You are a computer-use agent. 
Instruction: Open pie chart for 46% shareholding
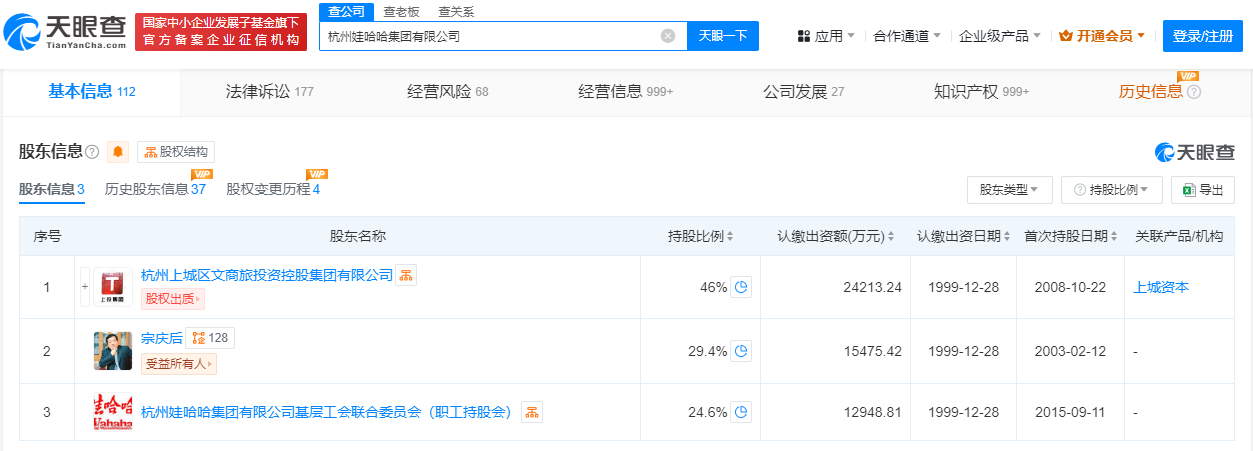pos(741,287)
